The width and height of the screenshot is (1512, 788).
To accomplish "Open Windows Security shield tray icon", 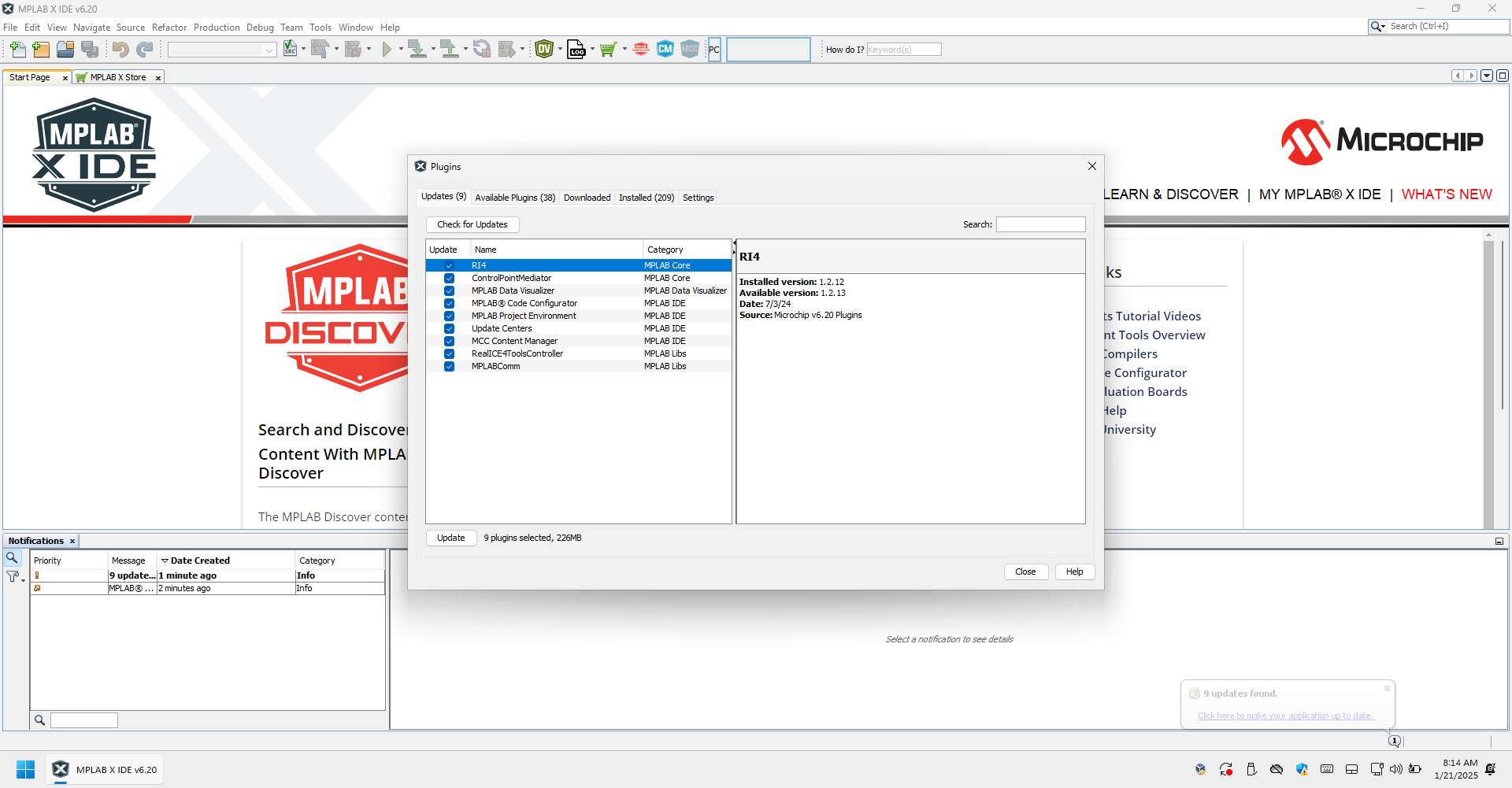I will [1302, 769].
